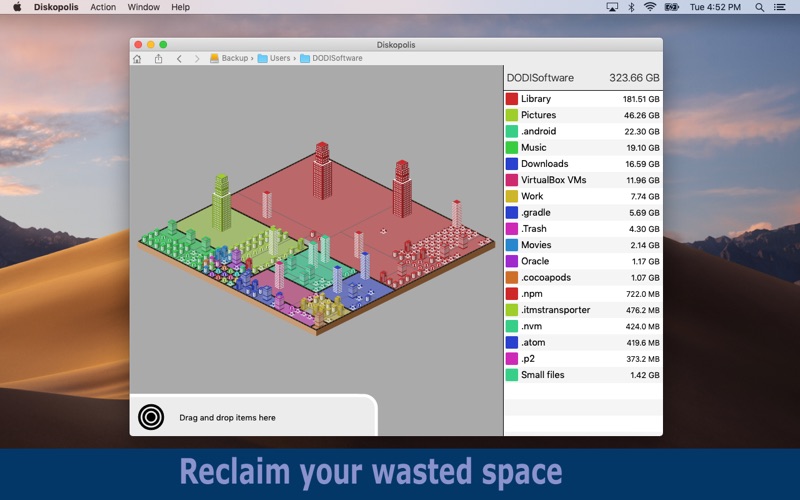Select the .Trash row
This screenshot has height=500, width=800.
point(583,229)
